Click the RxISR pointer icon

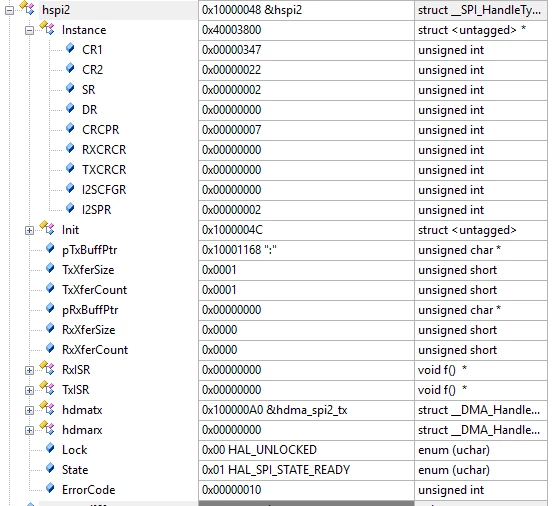point(47,368)
